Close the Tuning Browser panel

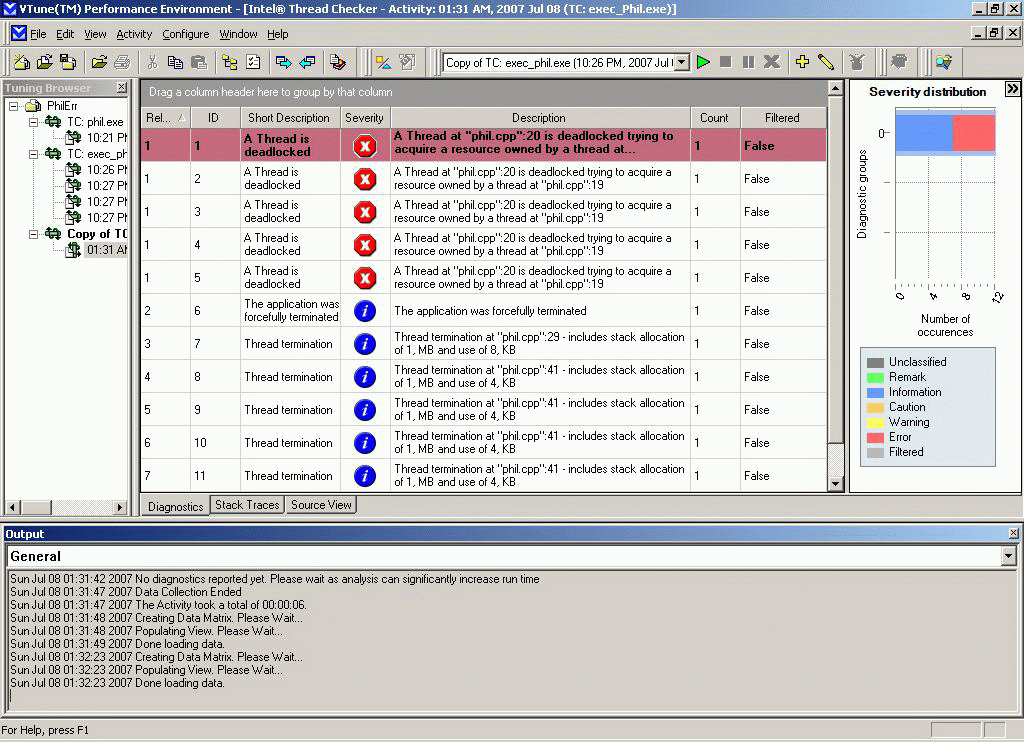point(121,87)
